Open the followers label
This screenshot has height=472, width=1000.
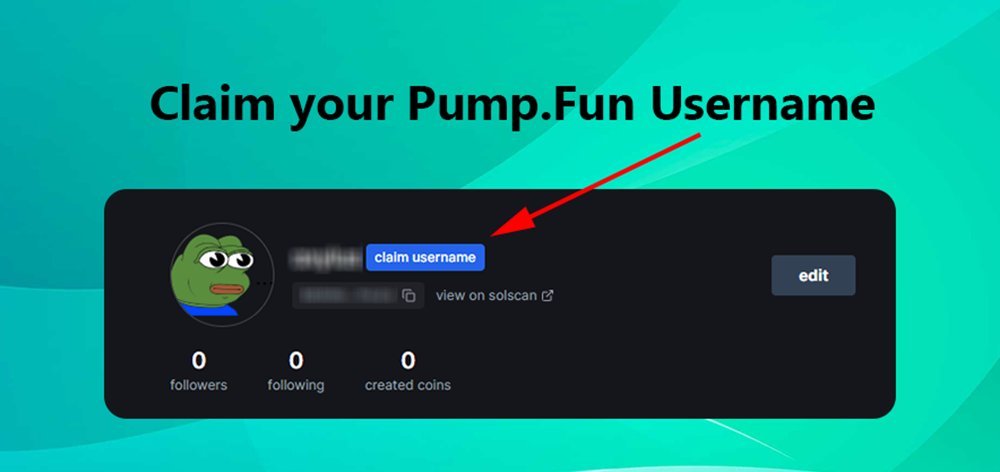tap(198, 385)
